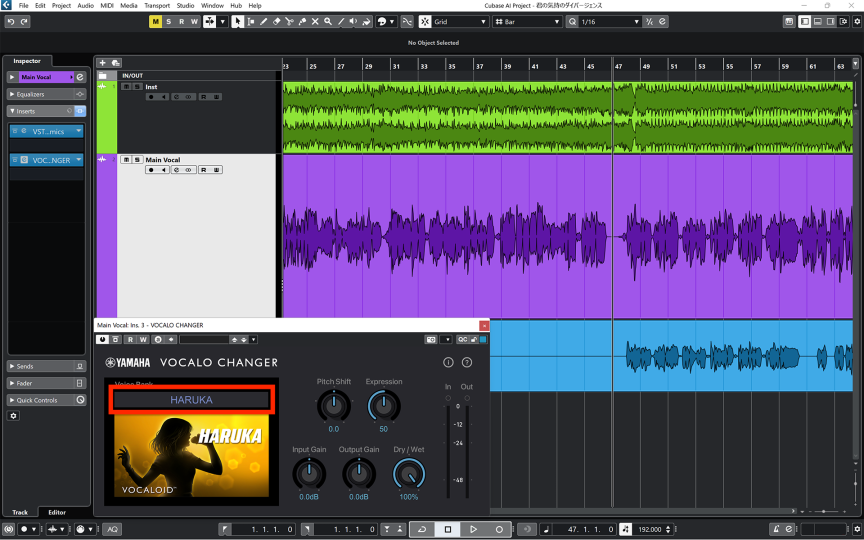864x540 pixels.
Task: Open Inspector settings gear icon
Action: [x=14, y=415]
